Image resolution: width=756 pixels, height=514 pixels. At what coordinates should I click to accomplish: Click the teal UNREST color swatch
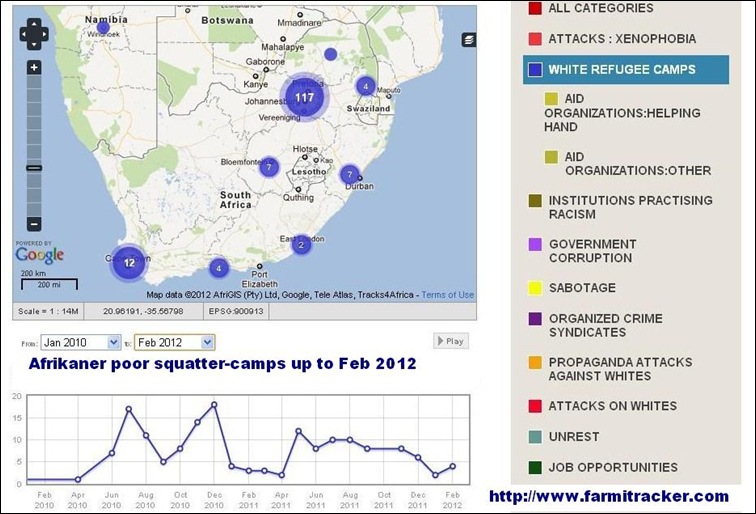point(535,437)
